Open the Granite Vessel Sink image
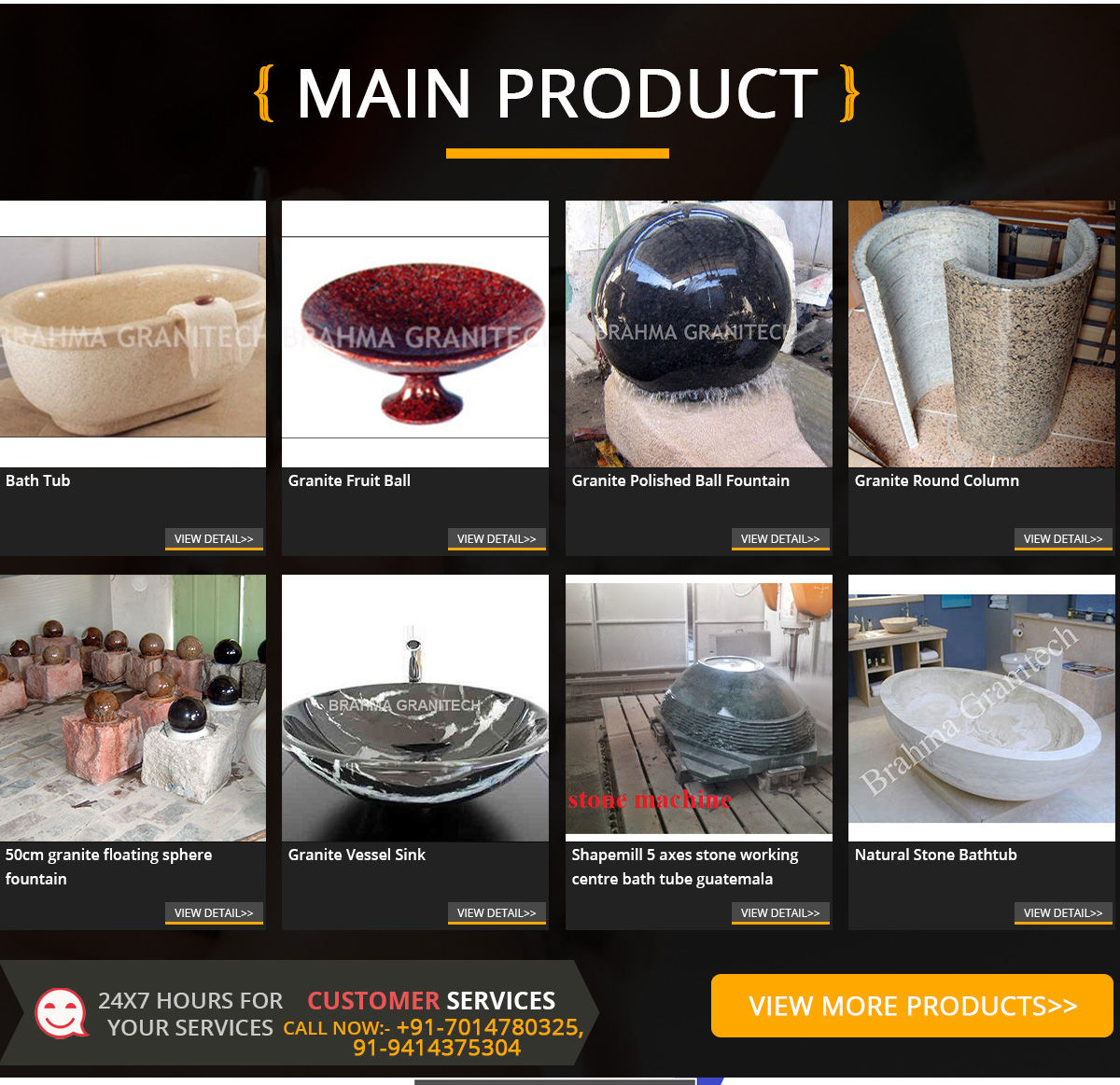This screenshot has height=1085, width=1120. tap(415, 708)
